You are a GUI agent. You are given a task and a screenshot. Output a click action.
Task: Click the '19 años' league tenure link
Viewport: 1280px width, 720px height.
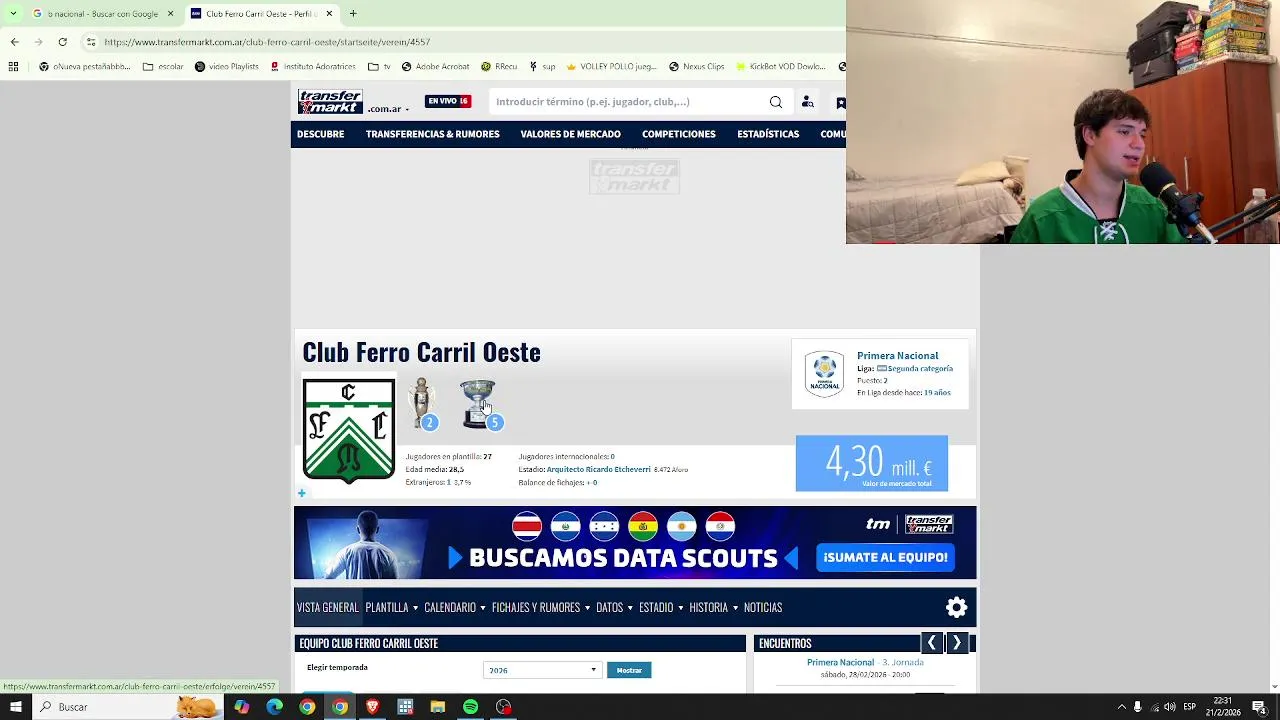pyautogui.click(x=937, y=393)
